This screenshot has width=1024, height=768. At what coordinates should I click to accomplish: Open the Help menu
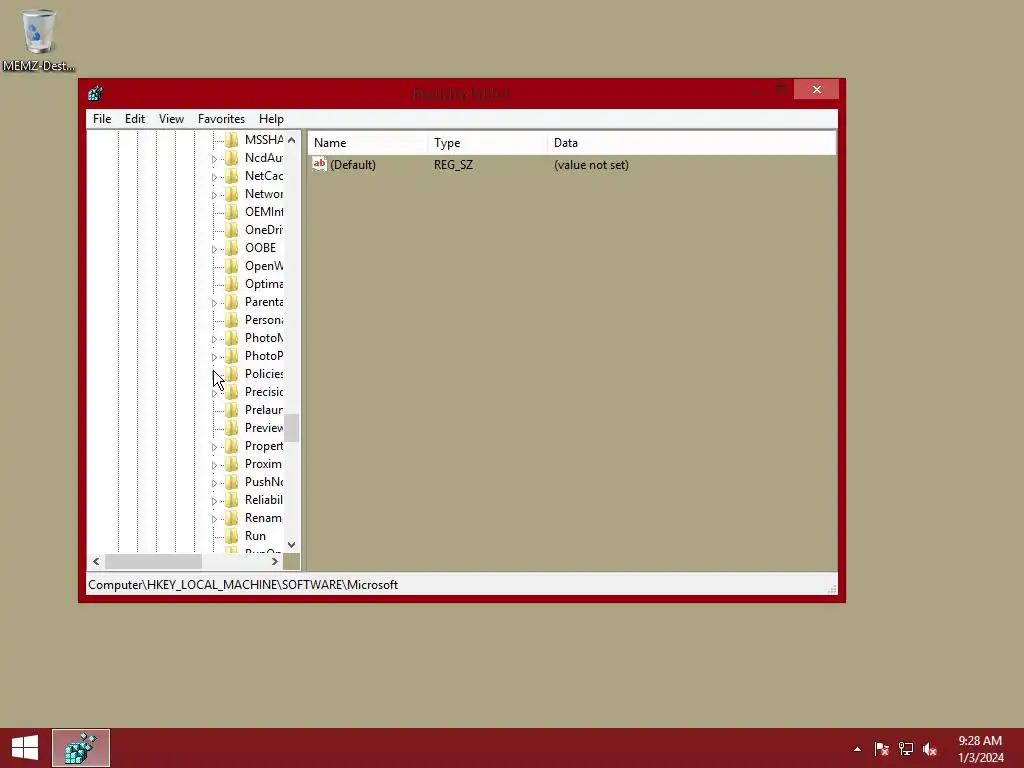271,119
